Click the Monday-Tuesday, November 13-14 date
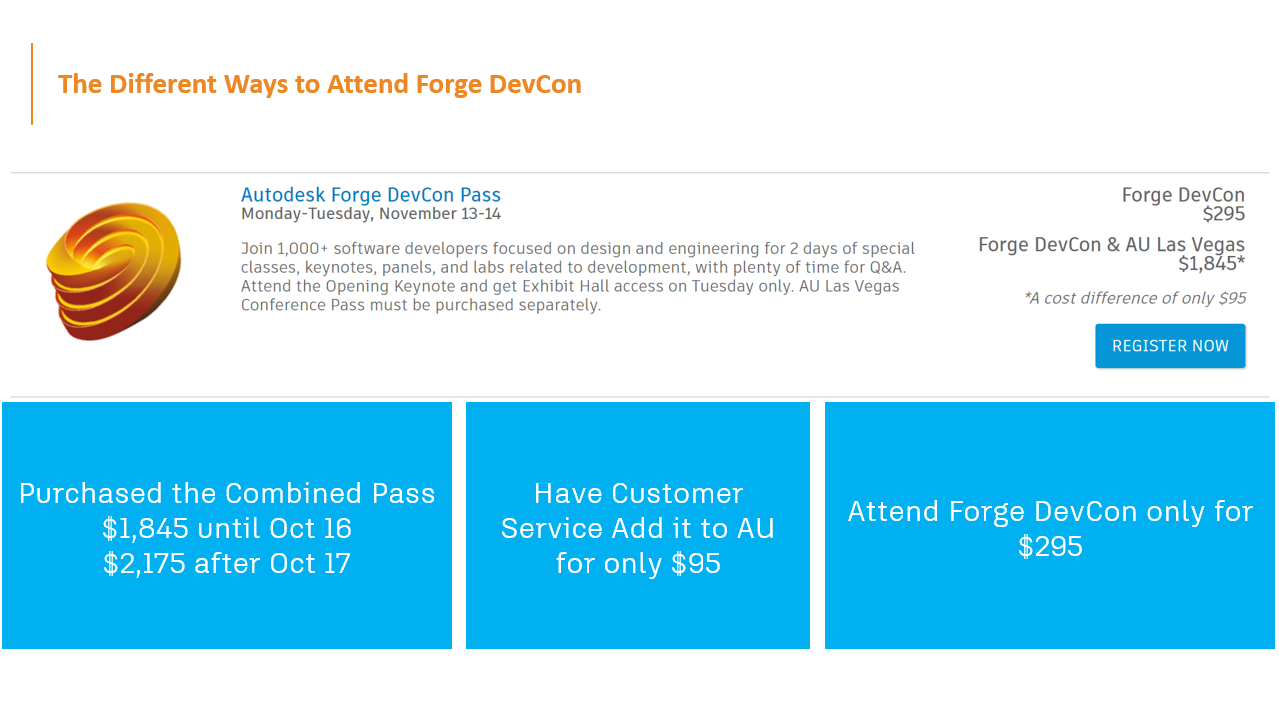Viewport: 1279px width, 710px height. coord(371,214)
